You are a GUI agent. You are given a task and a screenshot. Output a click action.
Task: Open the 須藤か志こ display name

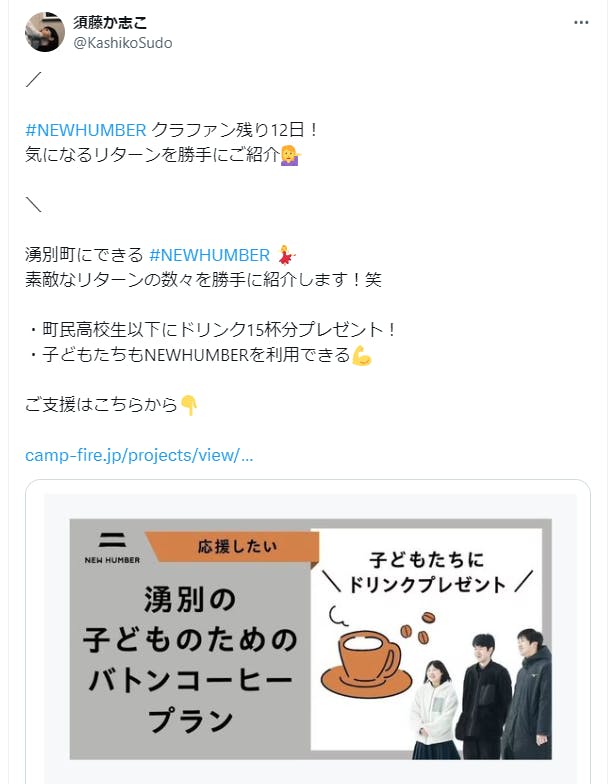[110, 22]
